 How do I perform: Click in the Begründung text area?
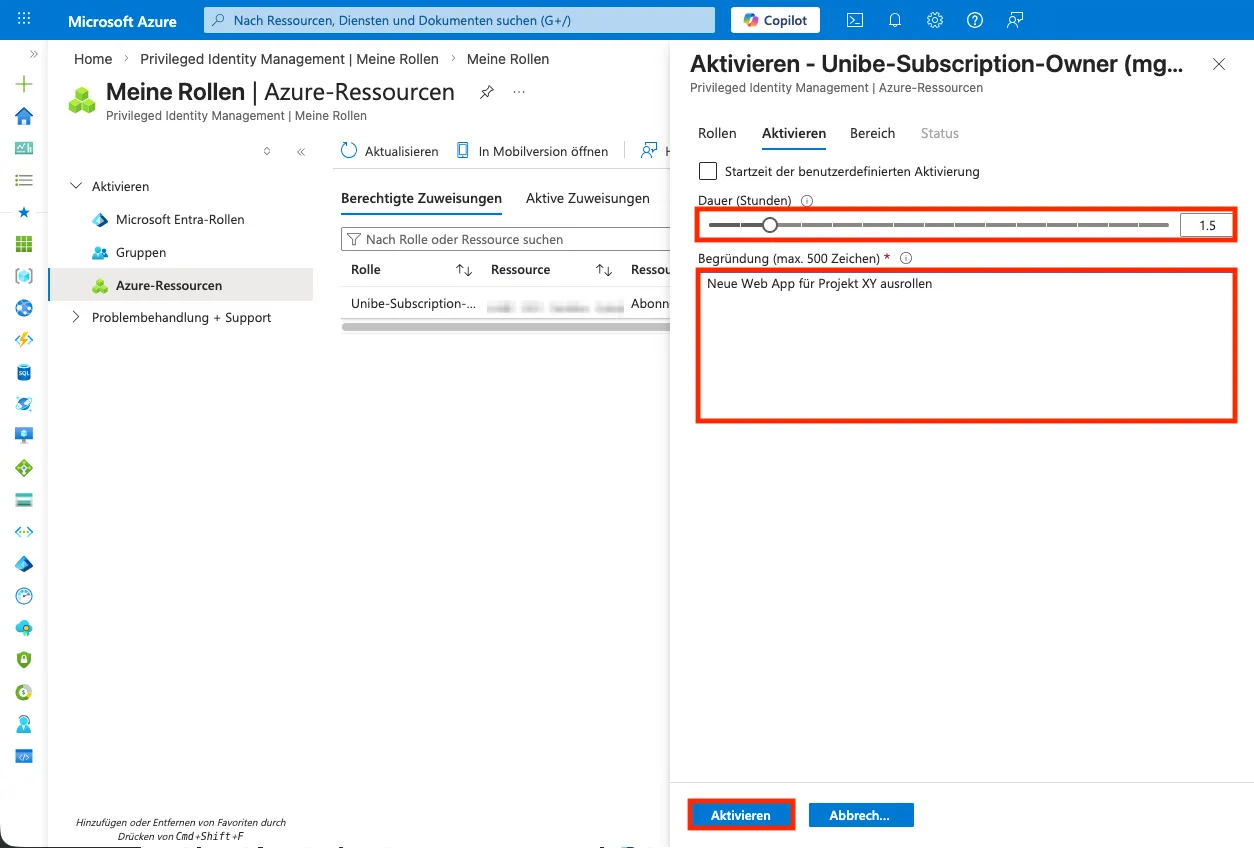[966, 344]
